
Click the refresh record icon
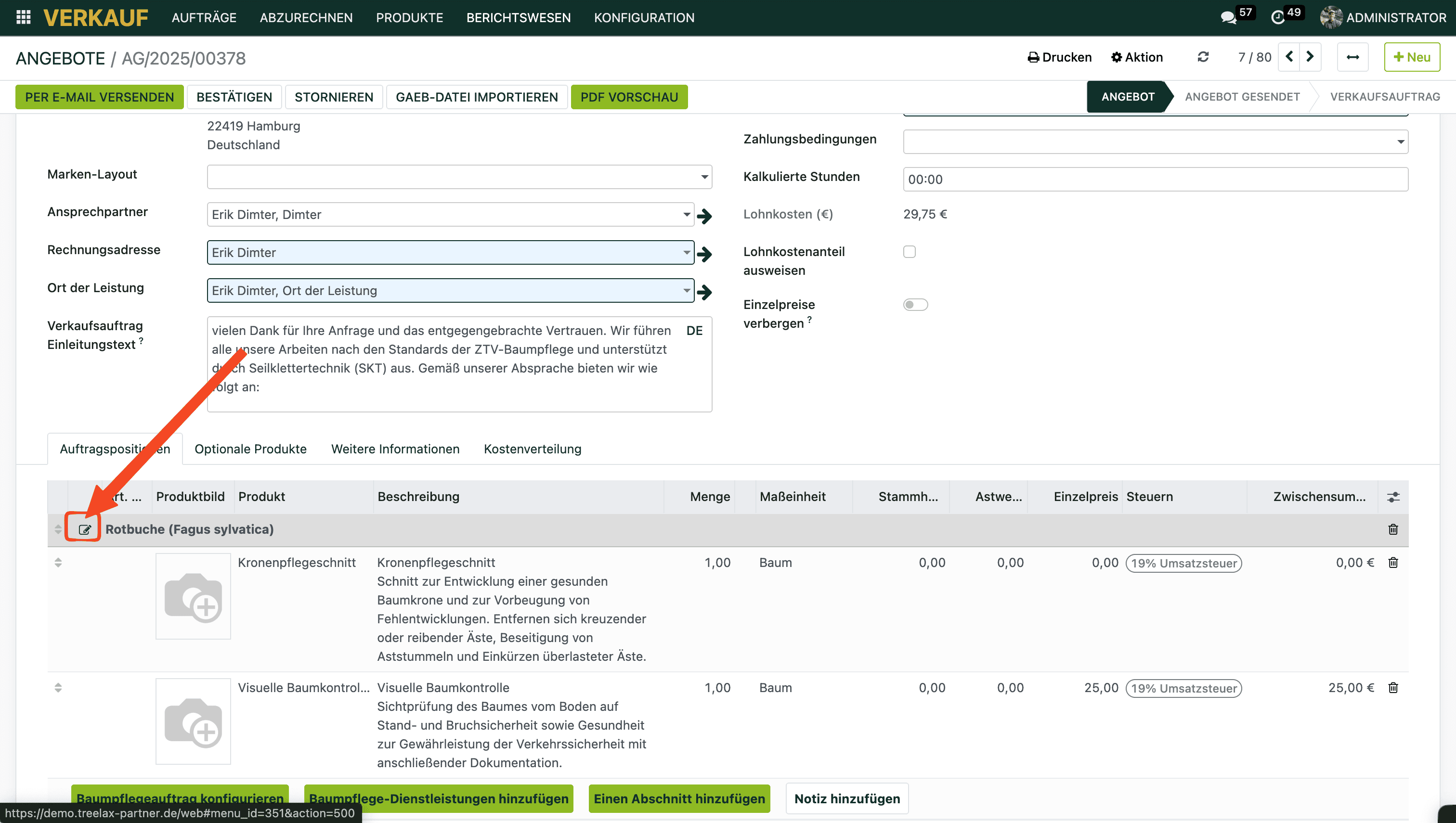pos(1203,57)
